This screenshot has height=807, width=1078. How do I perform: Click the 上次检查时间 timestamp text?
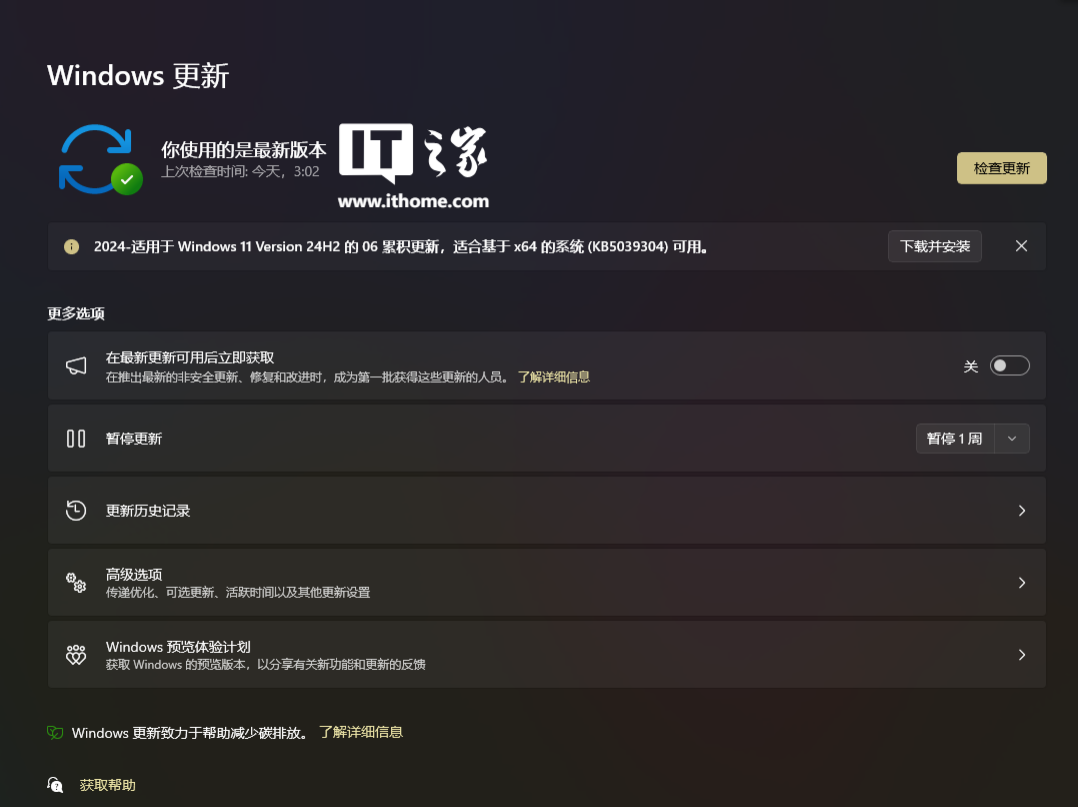[x=240, y=171]
